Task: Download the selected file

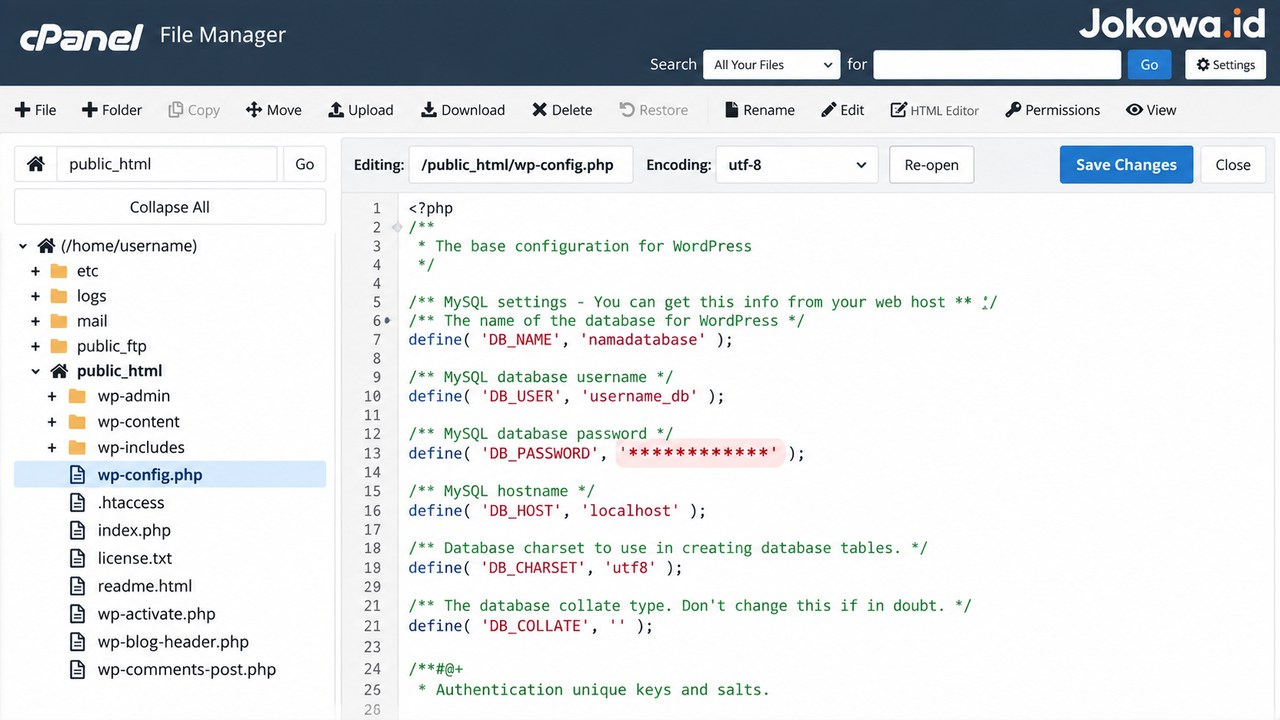Action: click(x=462, y=110)
